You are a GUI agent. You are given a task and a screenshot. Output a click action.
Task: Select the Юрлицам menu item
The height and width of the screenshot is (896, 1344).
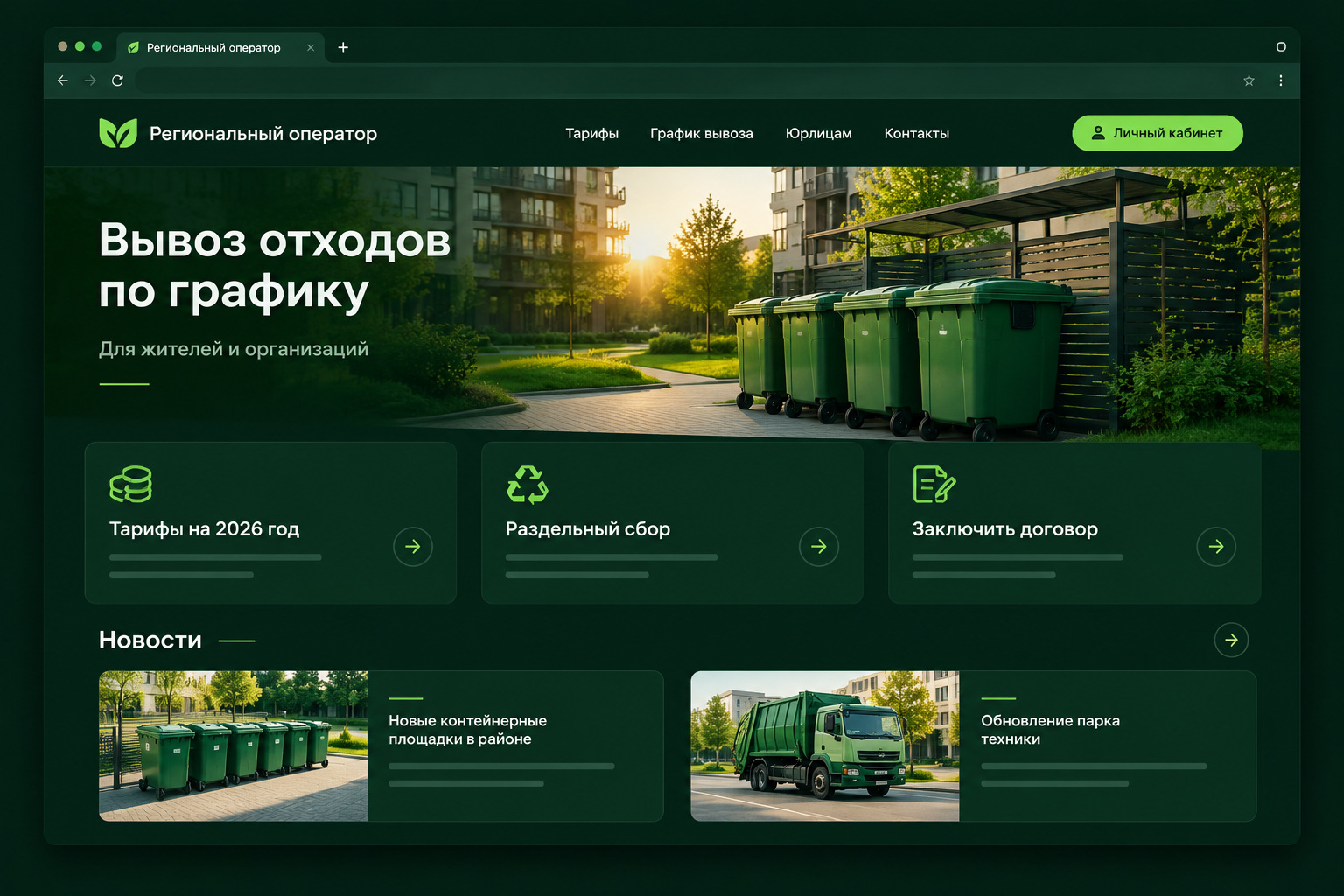tap(819, 133)
